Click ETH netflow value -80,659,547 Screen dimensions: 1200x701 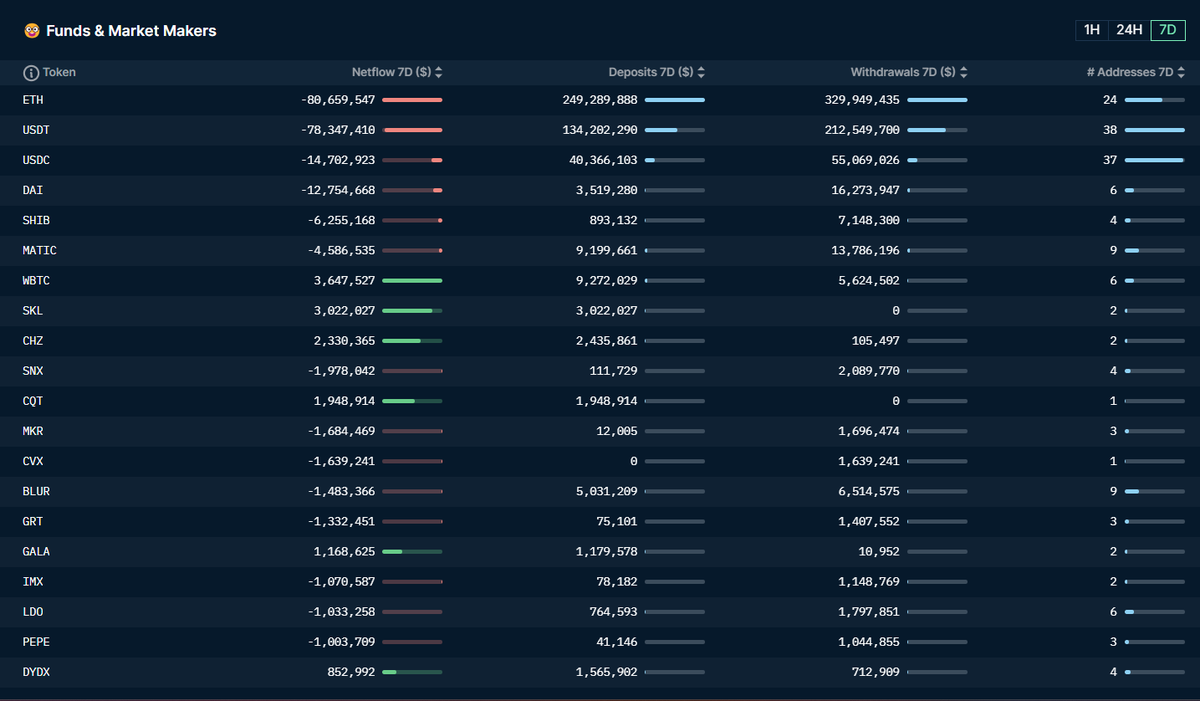click(338, 100)
